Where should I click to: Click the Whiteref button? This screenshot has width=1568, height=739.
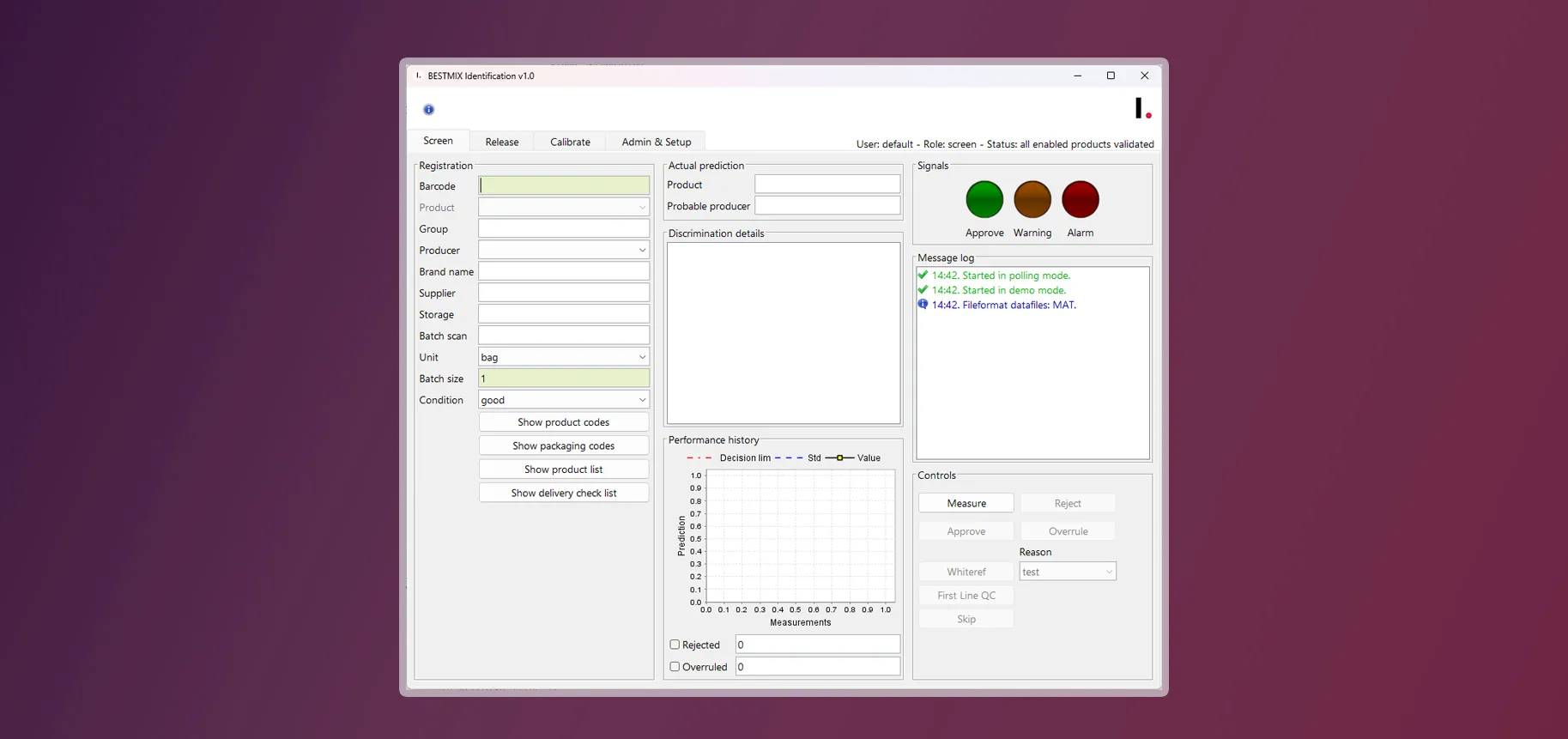click(966, 572)
